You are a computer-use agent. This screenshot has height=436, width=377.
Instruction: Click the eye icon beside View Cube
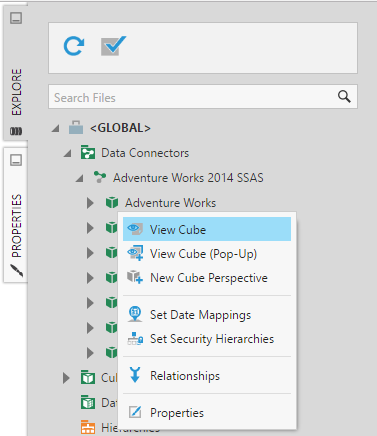tap(135, 229)
